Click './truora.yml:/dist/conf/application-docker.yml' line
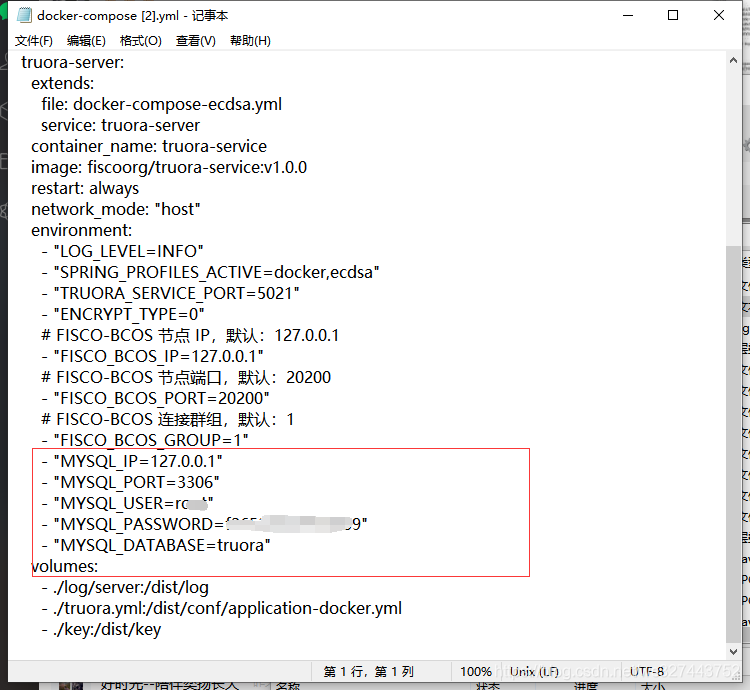This screenshot has width=750, height=690. point(222,609)
